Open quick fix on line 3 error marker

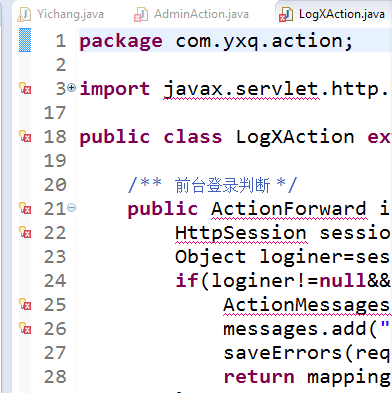pos(25,88)
